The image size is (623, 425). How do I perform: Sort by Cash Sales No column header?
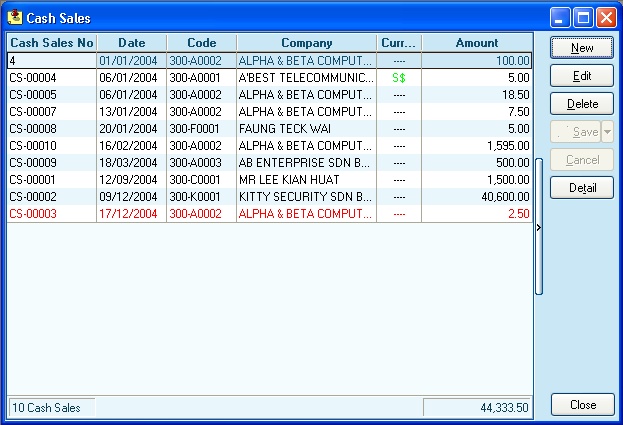point(52,43)
